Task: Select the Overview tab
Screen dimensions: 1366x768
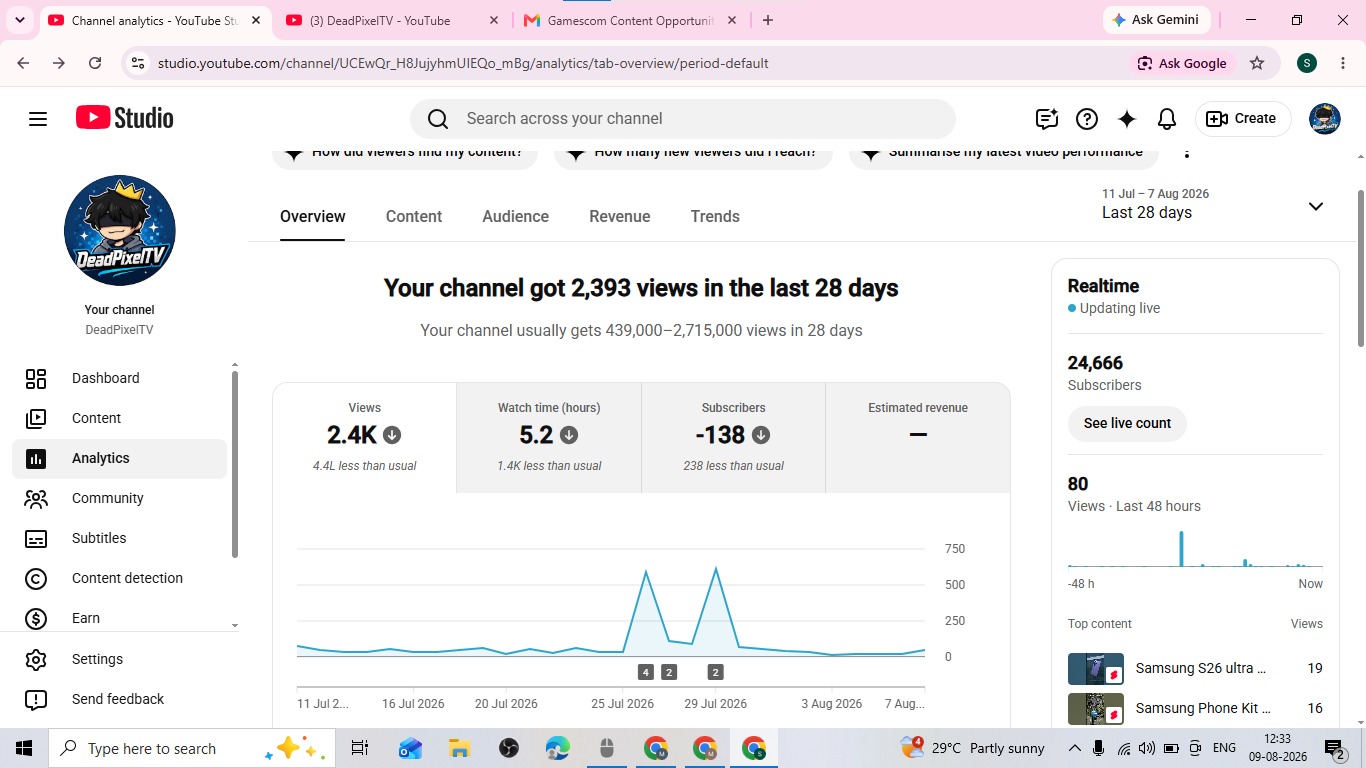Action: (x=313, y=216)
